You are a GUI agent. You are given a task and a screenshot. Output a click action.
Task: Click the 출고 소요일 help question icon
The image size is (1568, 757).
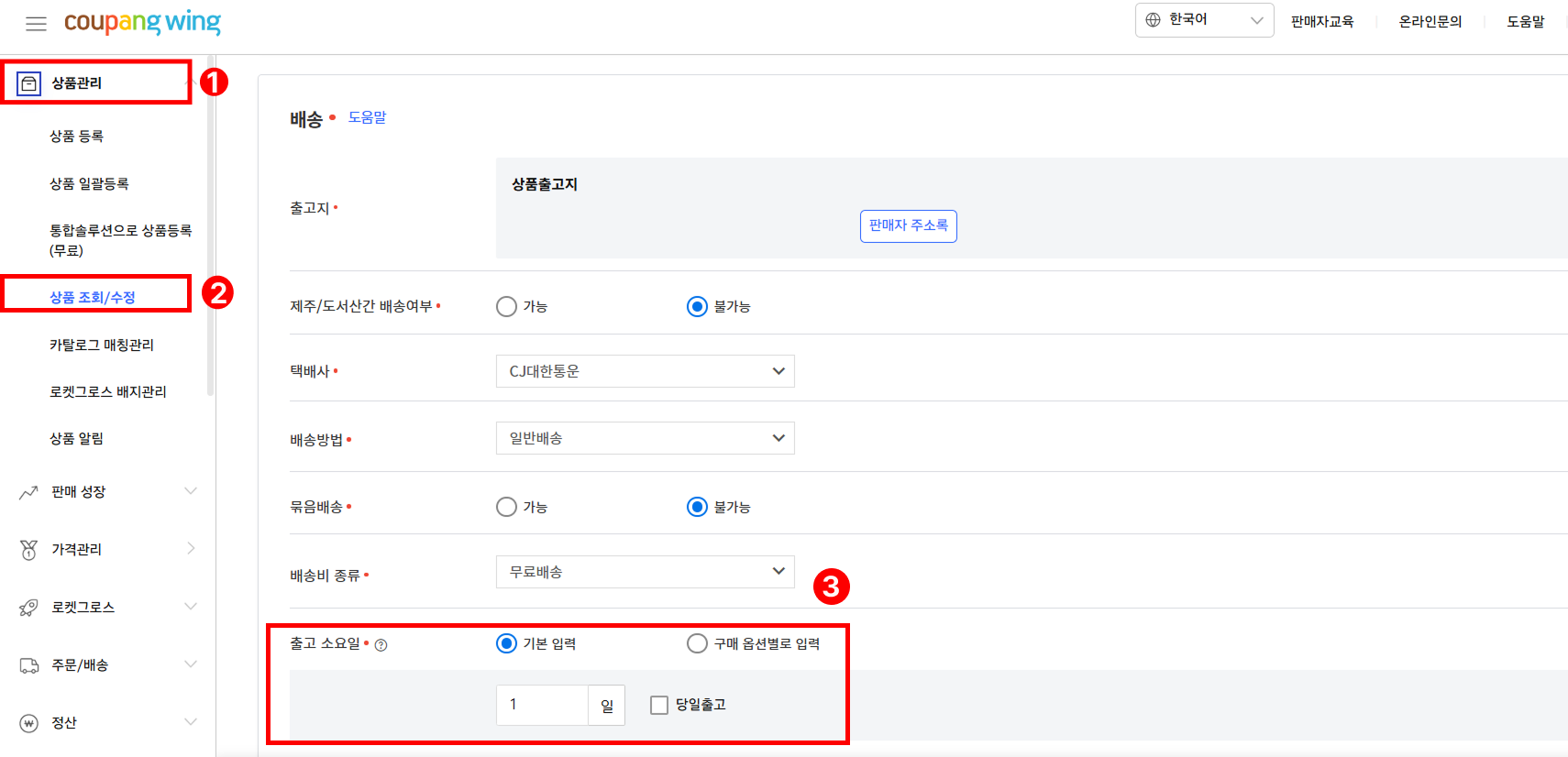pyautogui.click(x=381, y=645)
